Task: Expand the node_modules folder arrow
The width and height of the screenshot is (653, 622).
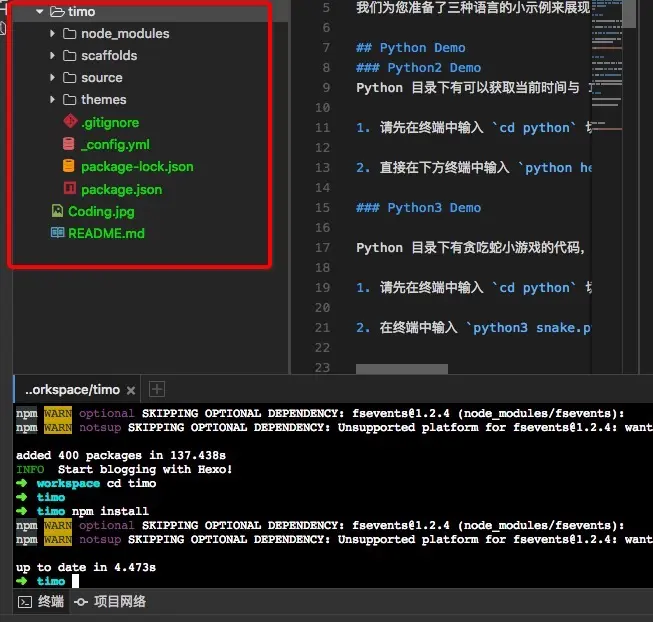Action: (x=52, y=33)
